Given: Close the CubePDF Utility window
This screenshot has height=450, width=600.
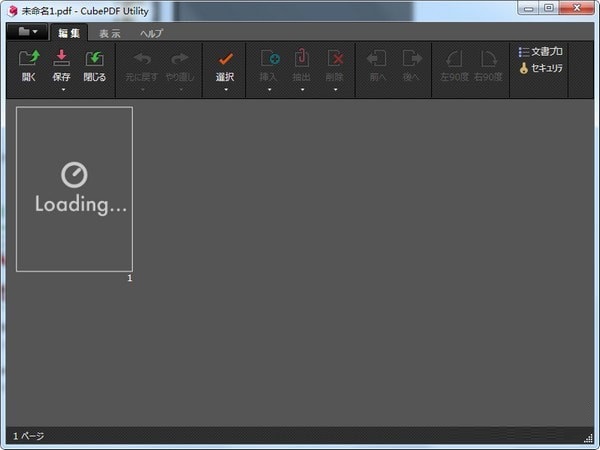Looking at the screenshot, I should pyautogui.click(x=577, y=8).
